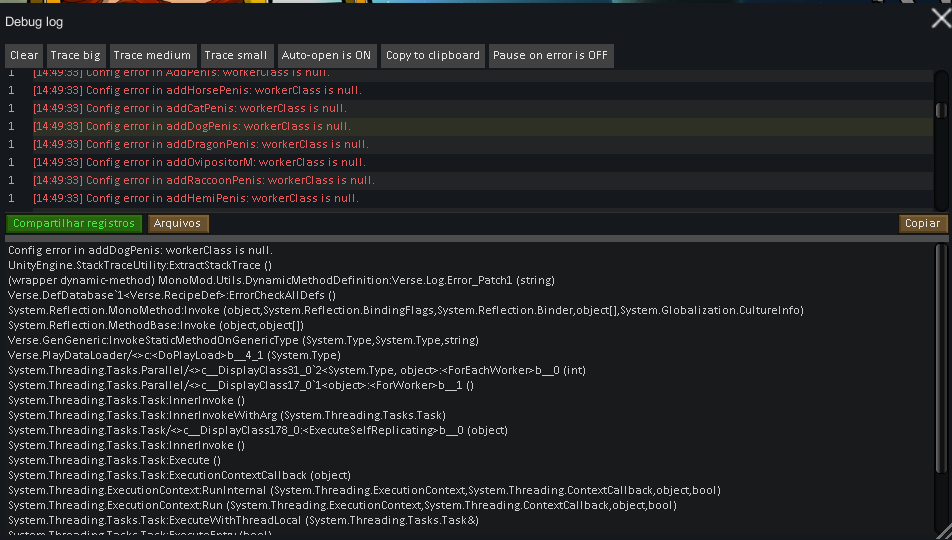This screenshot has width=952, height=540.
Task: Select addRaccoonPenis config error entry
Action: [x=469, y=180]
